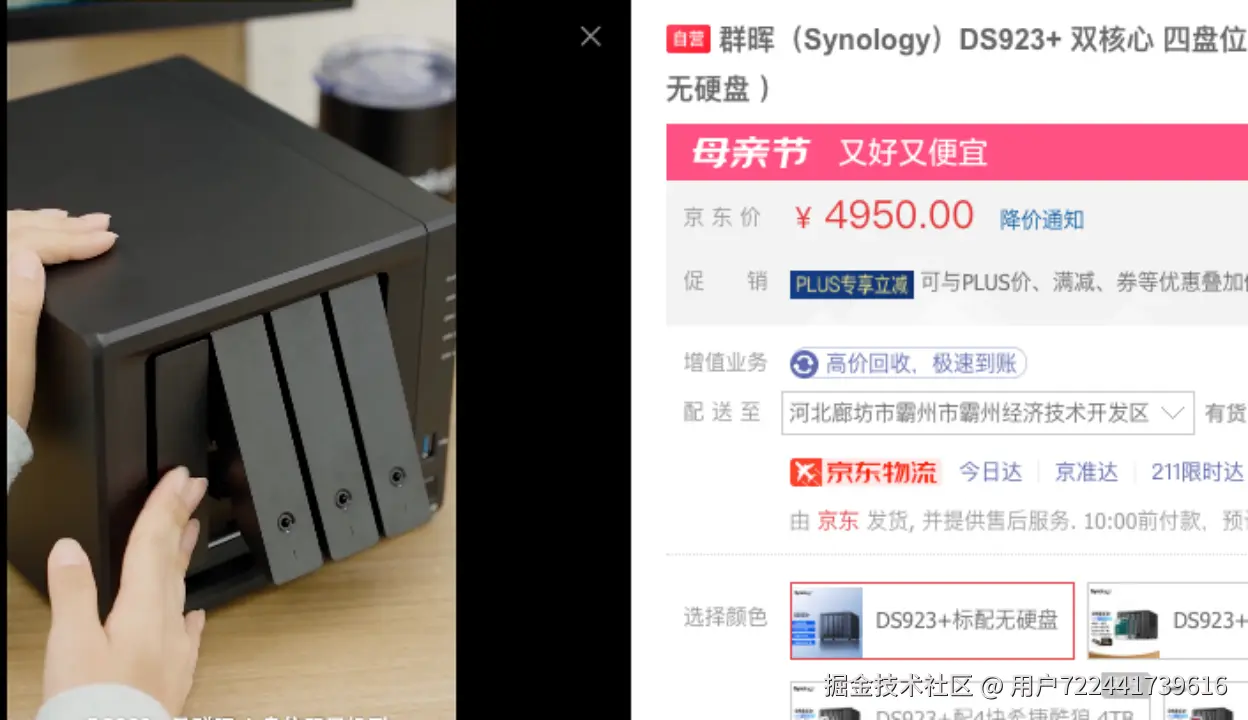
Task: Click the 京准达 delivery tag
Action: [1086, 472]
